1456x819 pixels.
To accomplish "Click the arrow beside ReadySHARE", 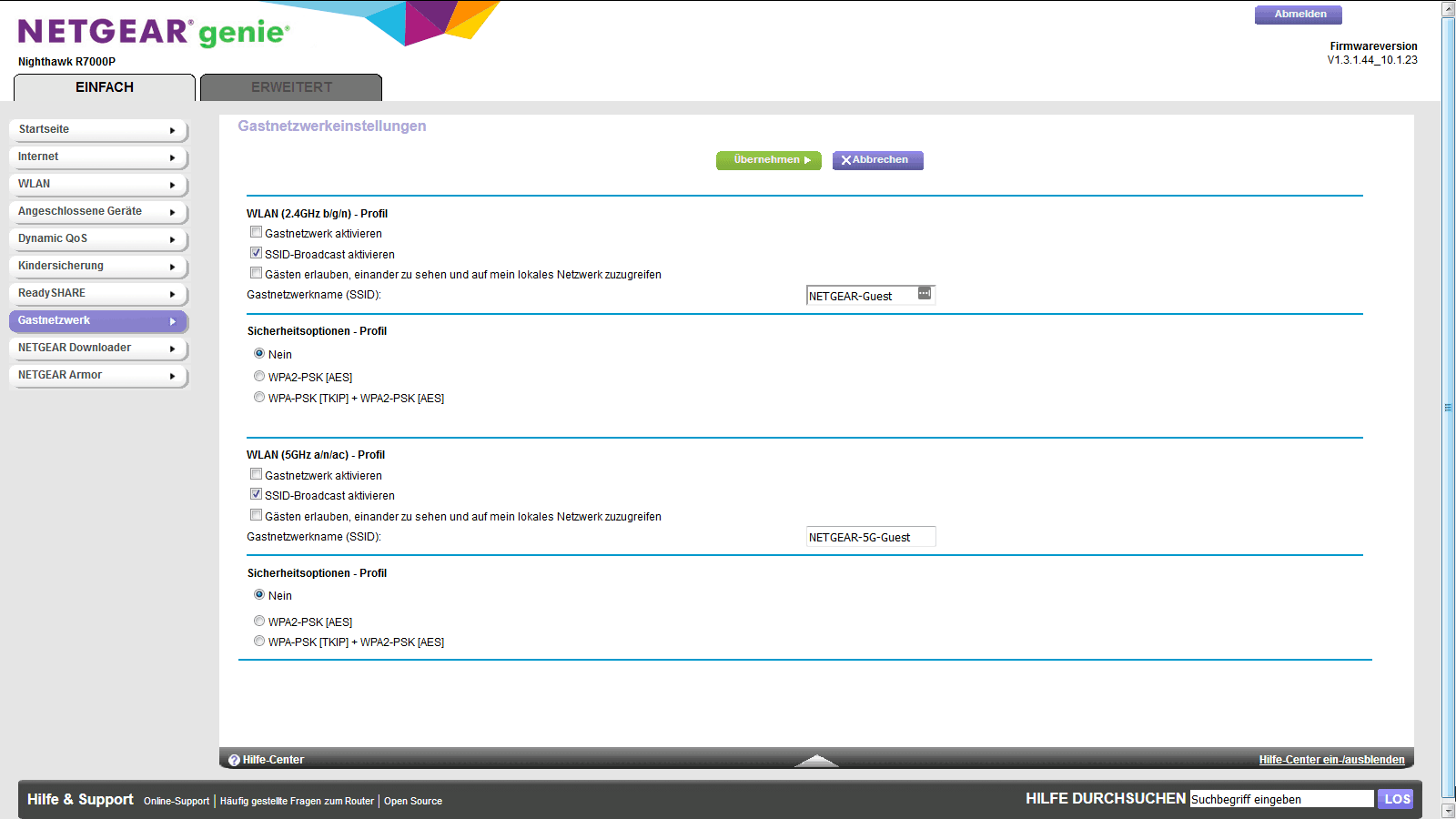I will click(172, 294).
